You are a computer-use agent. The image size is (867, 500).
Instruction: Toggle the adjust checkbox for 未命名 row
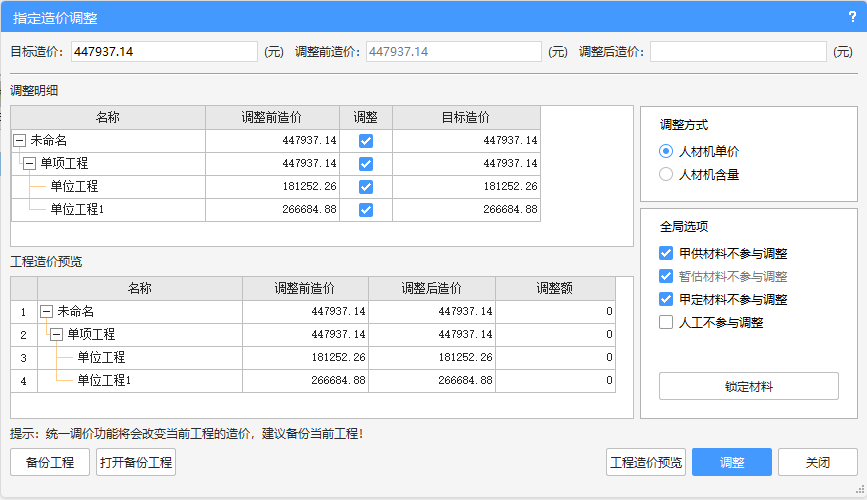[x=366, y=141]
